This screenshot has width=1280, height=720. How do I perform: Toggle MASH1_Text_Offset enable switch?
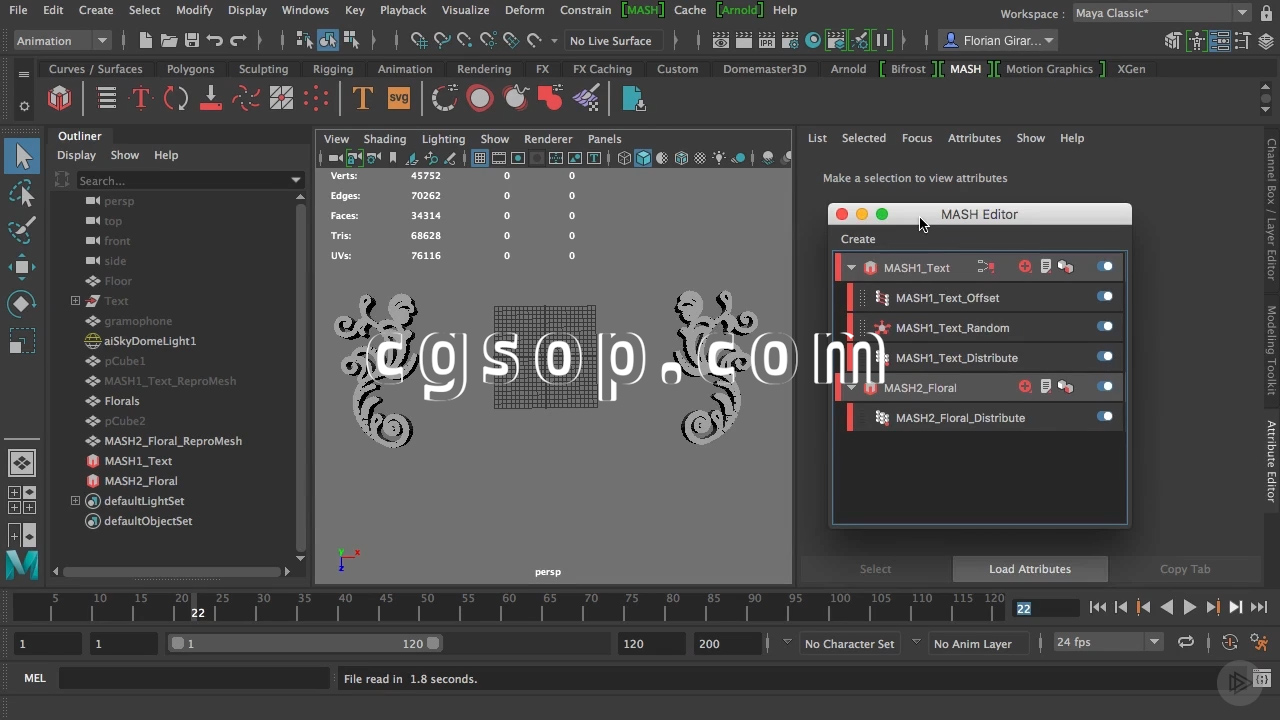[x=1105, y=297]
